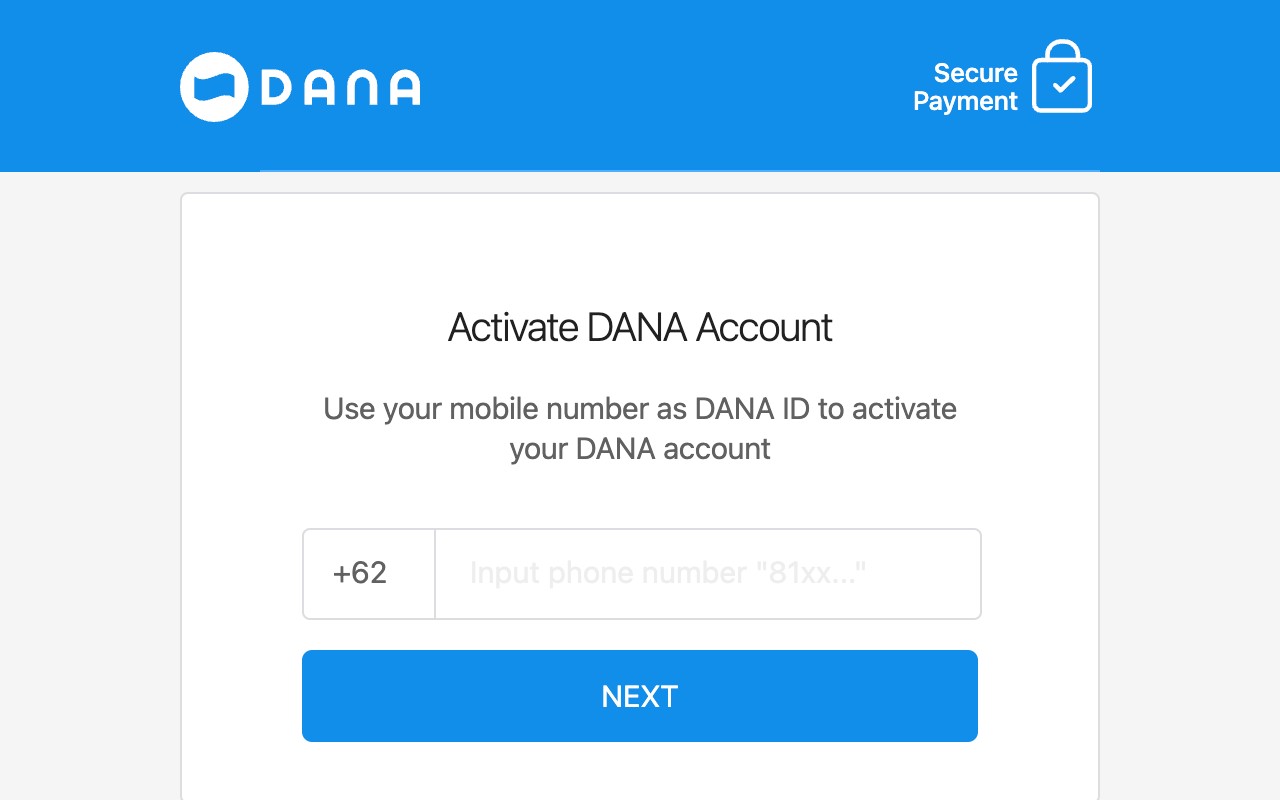Tap the lock badge next to Secure Payment
Screen dimensions: 1280x800
[1064, 75]
